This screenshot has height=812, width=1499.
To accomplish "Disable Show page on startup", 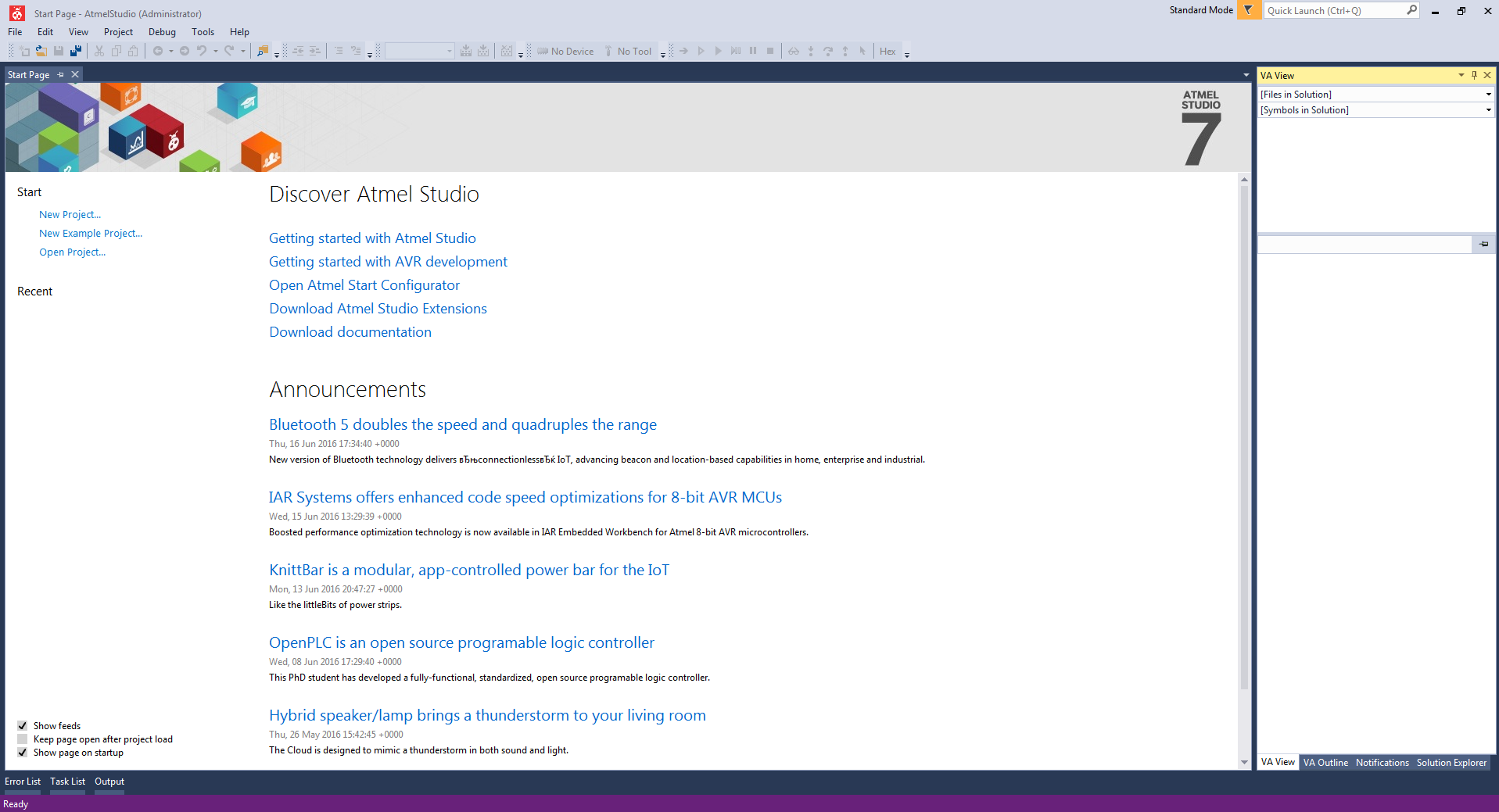I will pyautogui.click(x=22, y=752).
